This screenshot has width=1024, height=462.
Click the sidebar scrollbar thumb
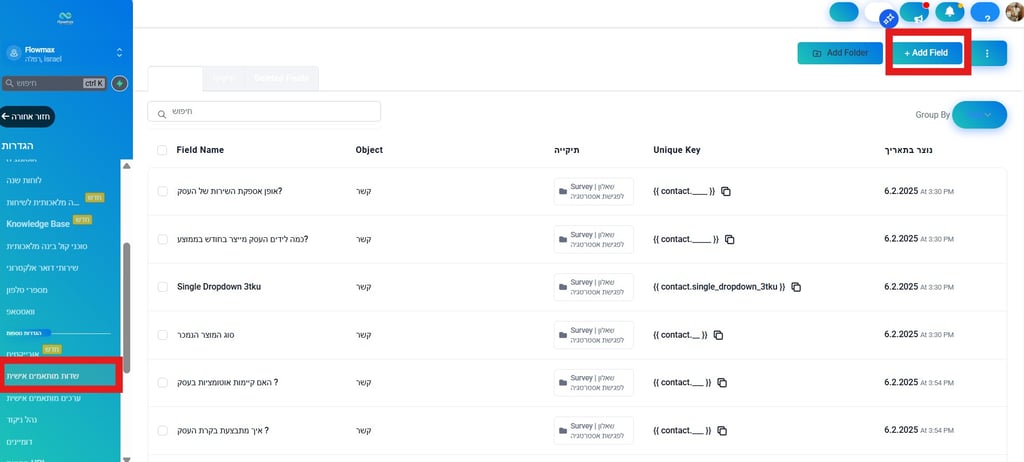(127, 307)
